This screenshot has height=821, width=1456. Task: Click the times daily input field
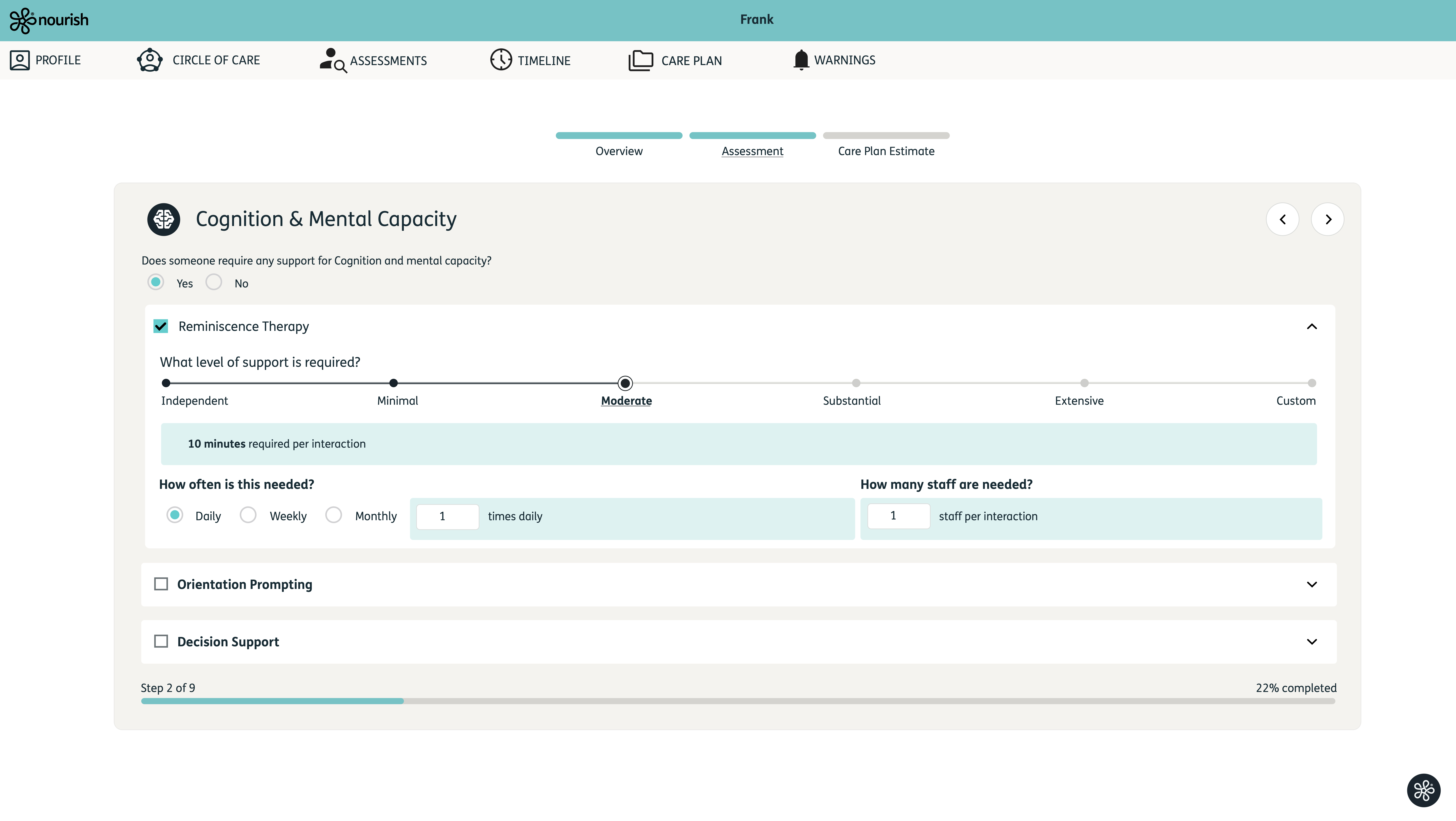point(447,516)
